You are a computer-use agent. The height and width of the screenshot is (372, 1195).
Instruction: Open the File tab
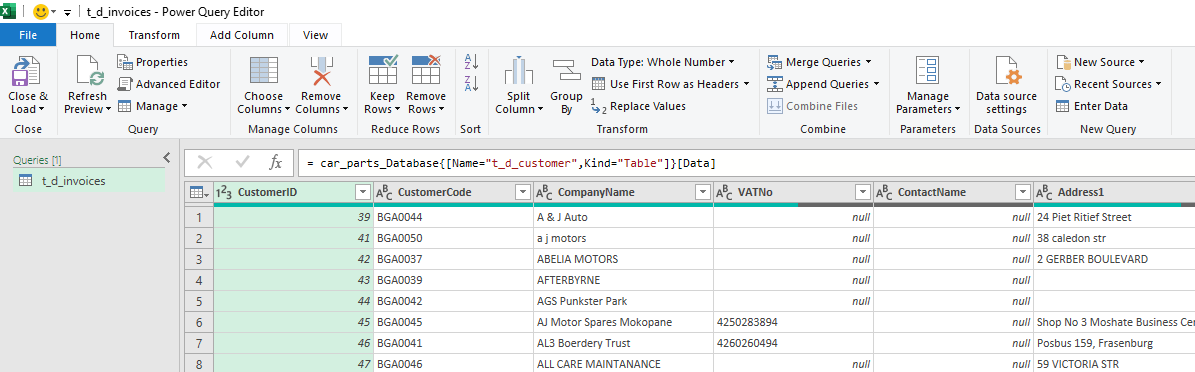click(x=28, y=35)
